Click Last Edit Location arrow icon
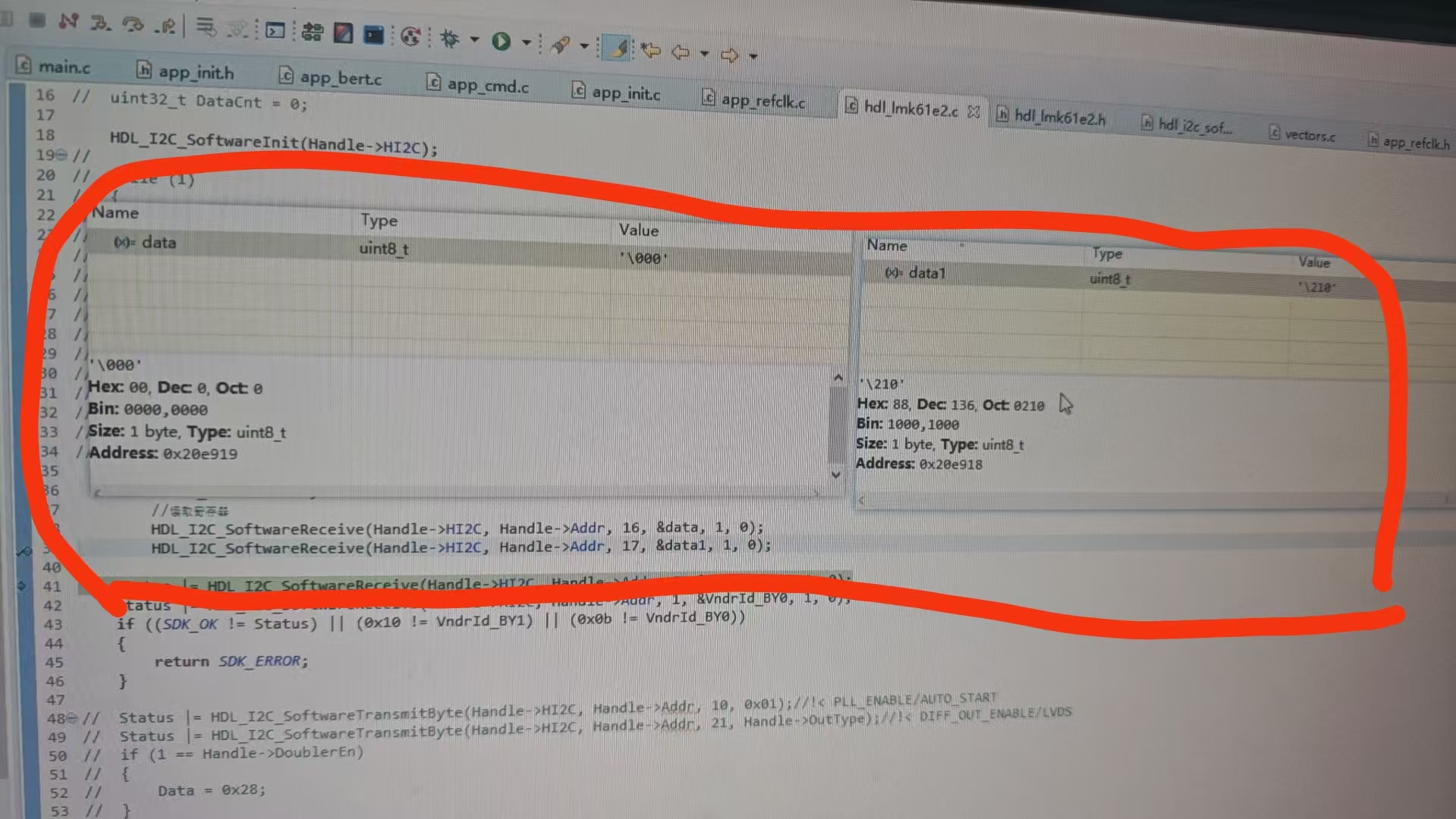Image resolution: width=1456 pixels, height=819 pixels. (x=650, y=50)
